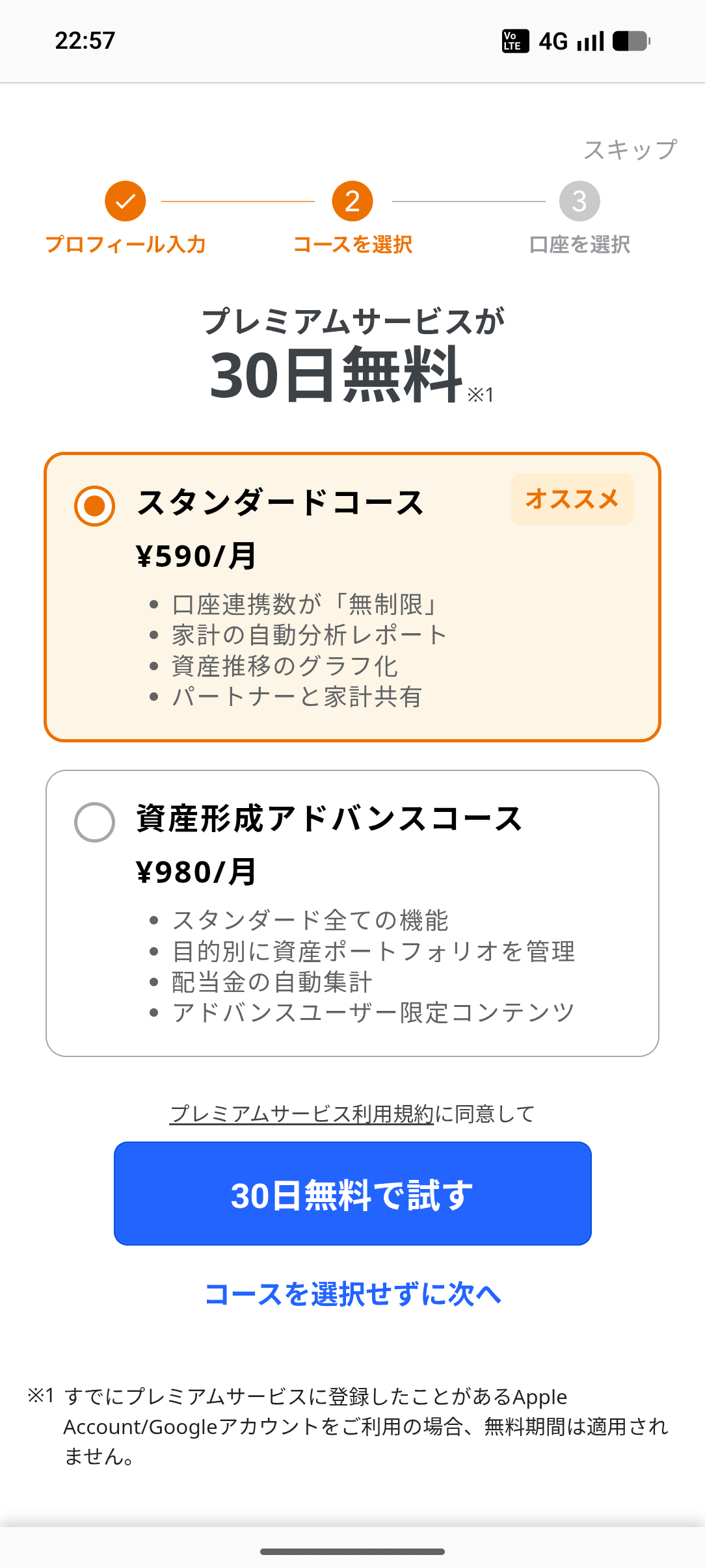Tap the signal strength bars icon
The image size is (705, 1568).
click(591, 42)
